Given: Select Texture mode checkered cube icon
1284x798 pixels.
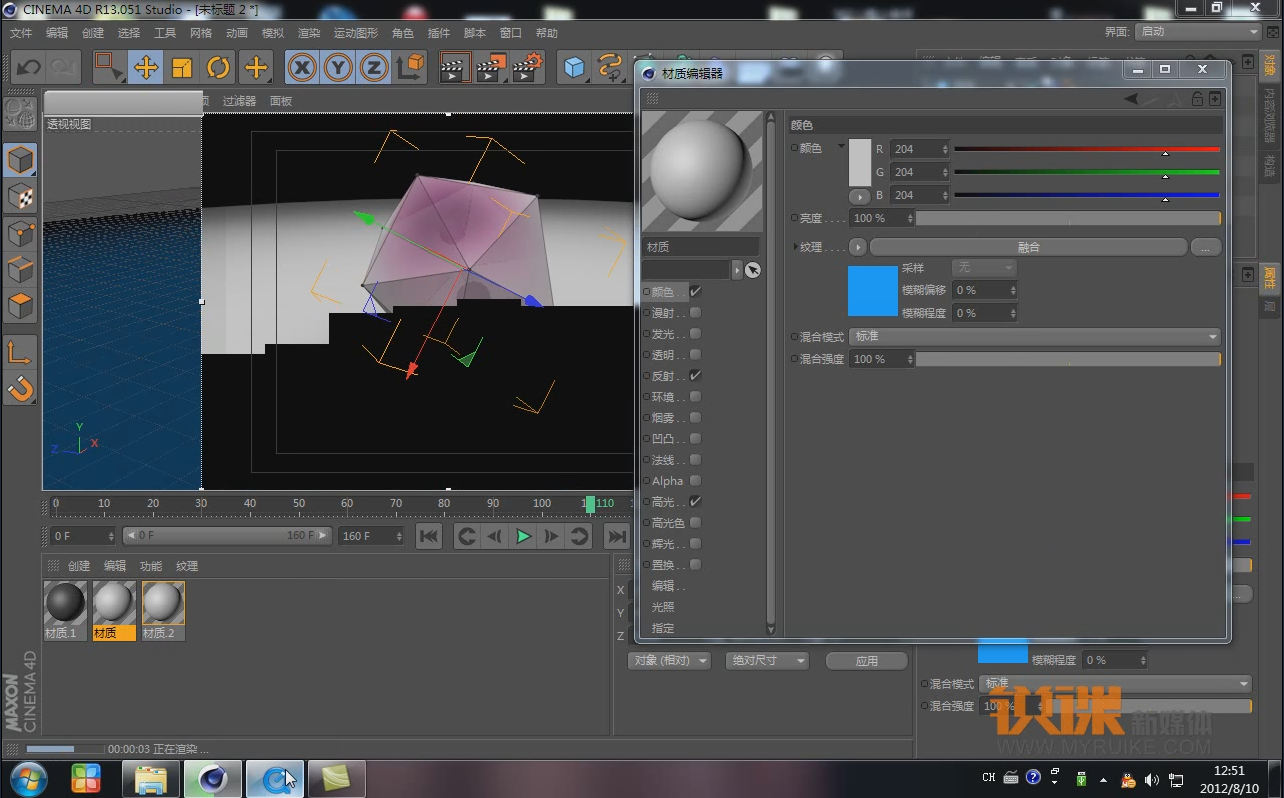Looking at the screenshot, I should [x=21, y=197].
